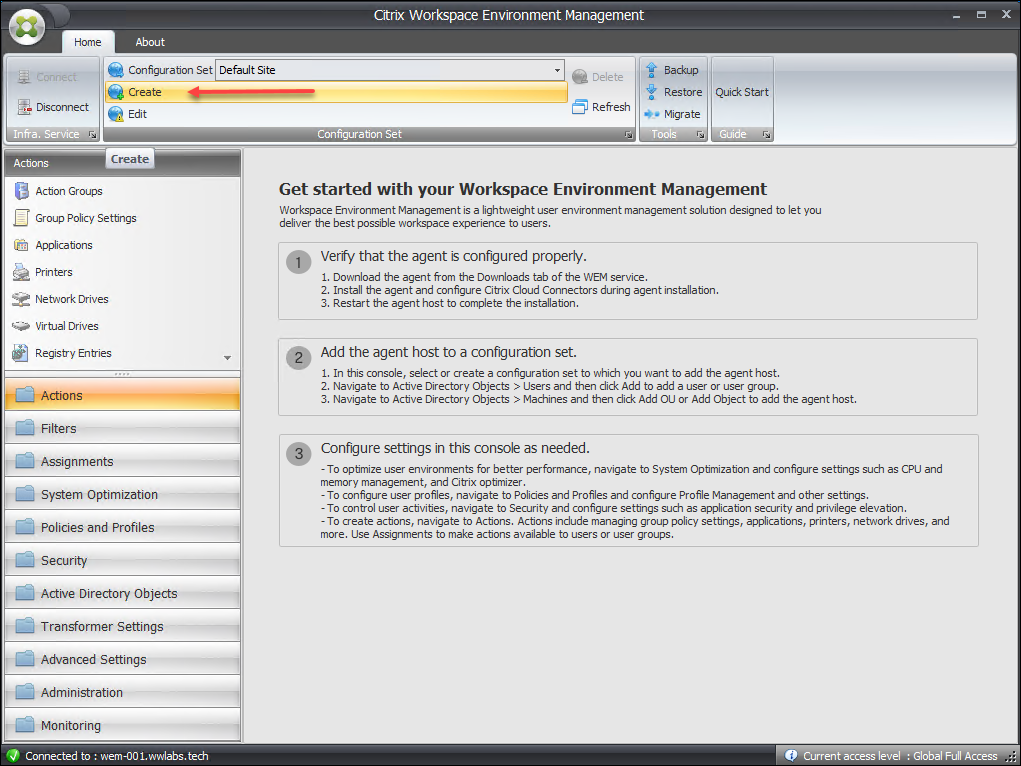Click the Printers icon
Image resolution: width=1021 pixels, height=766 pixels.
pyautogui.click(x=21, y=272)
